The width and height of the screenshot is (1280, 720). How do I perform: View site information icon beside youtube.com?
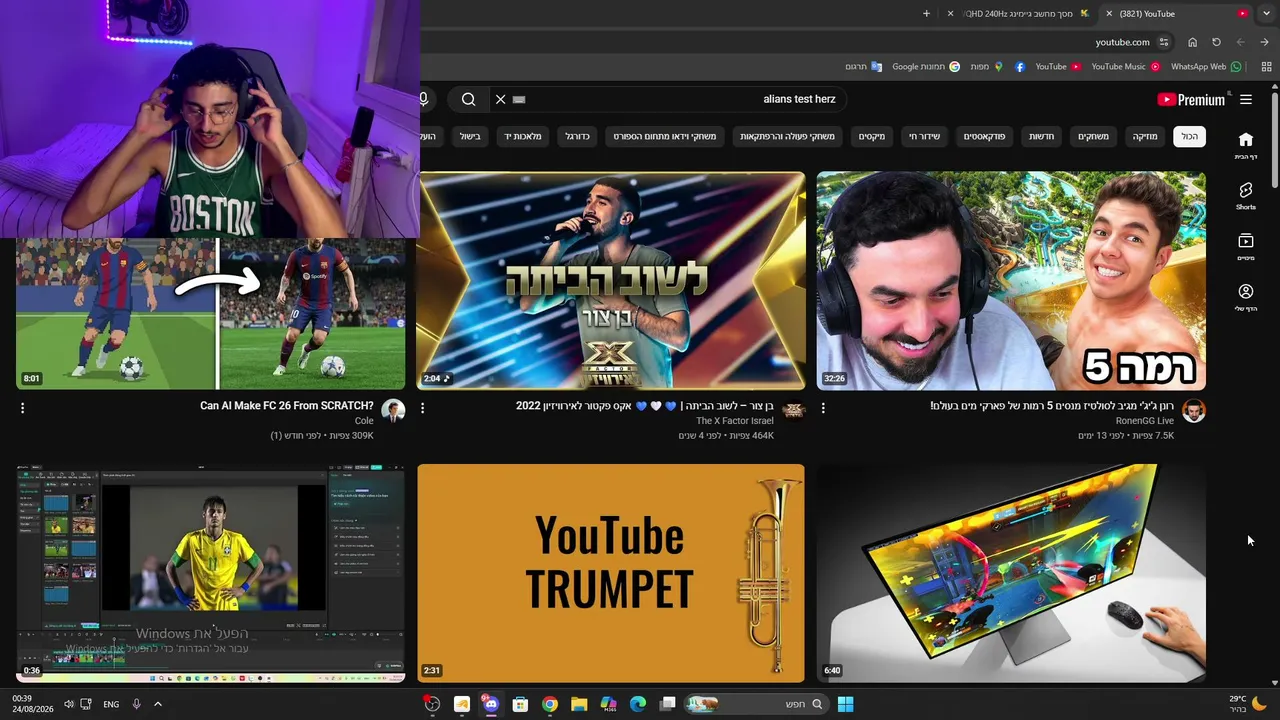tap(1164, 42)
